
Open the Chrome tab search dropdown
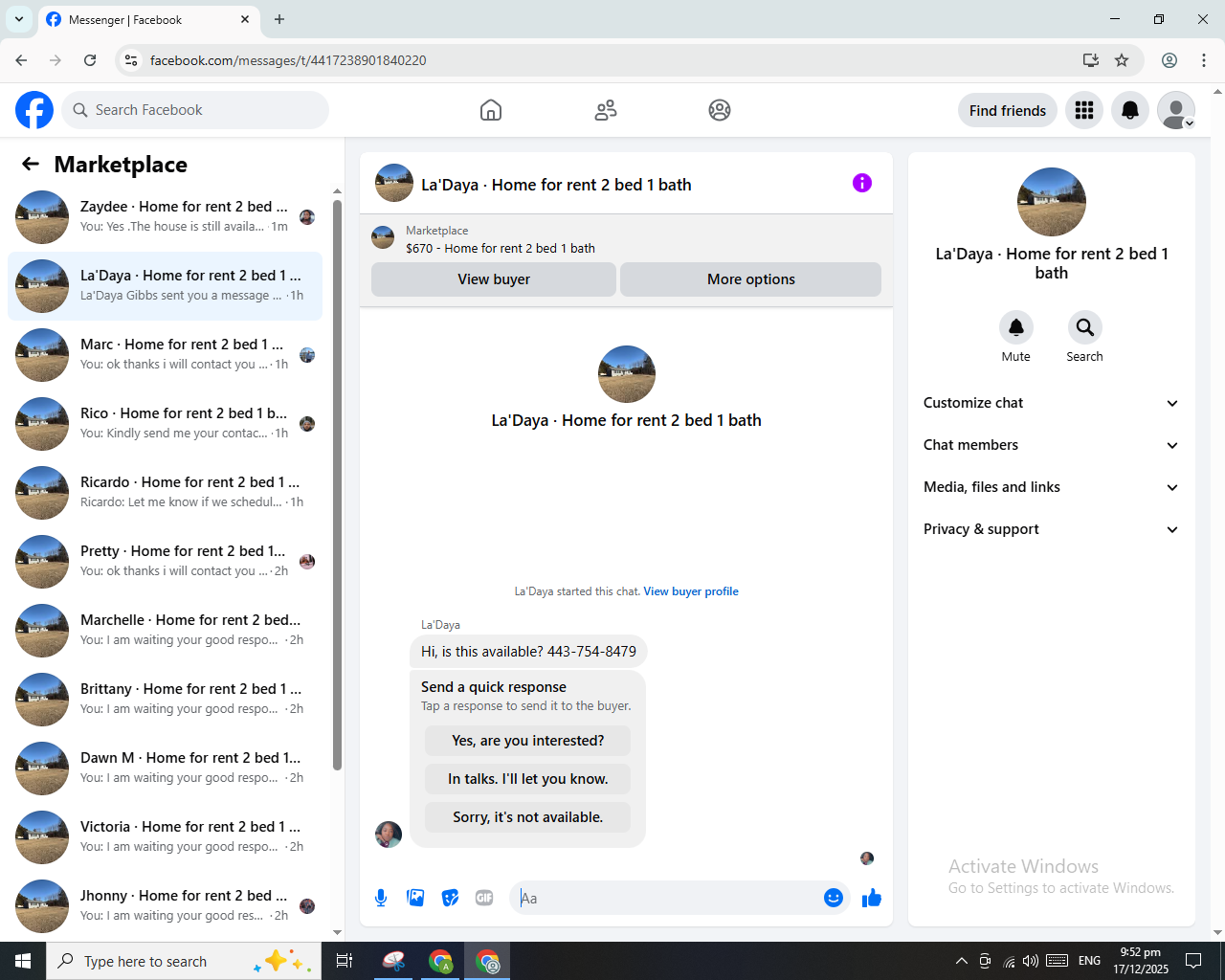tap(18, 19)
